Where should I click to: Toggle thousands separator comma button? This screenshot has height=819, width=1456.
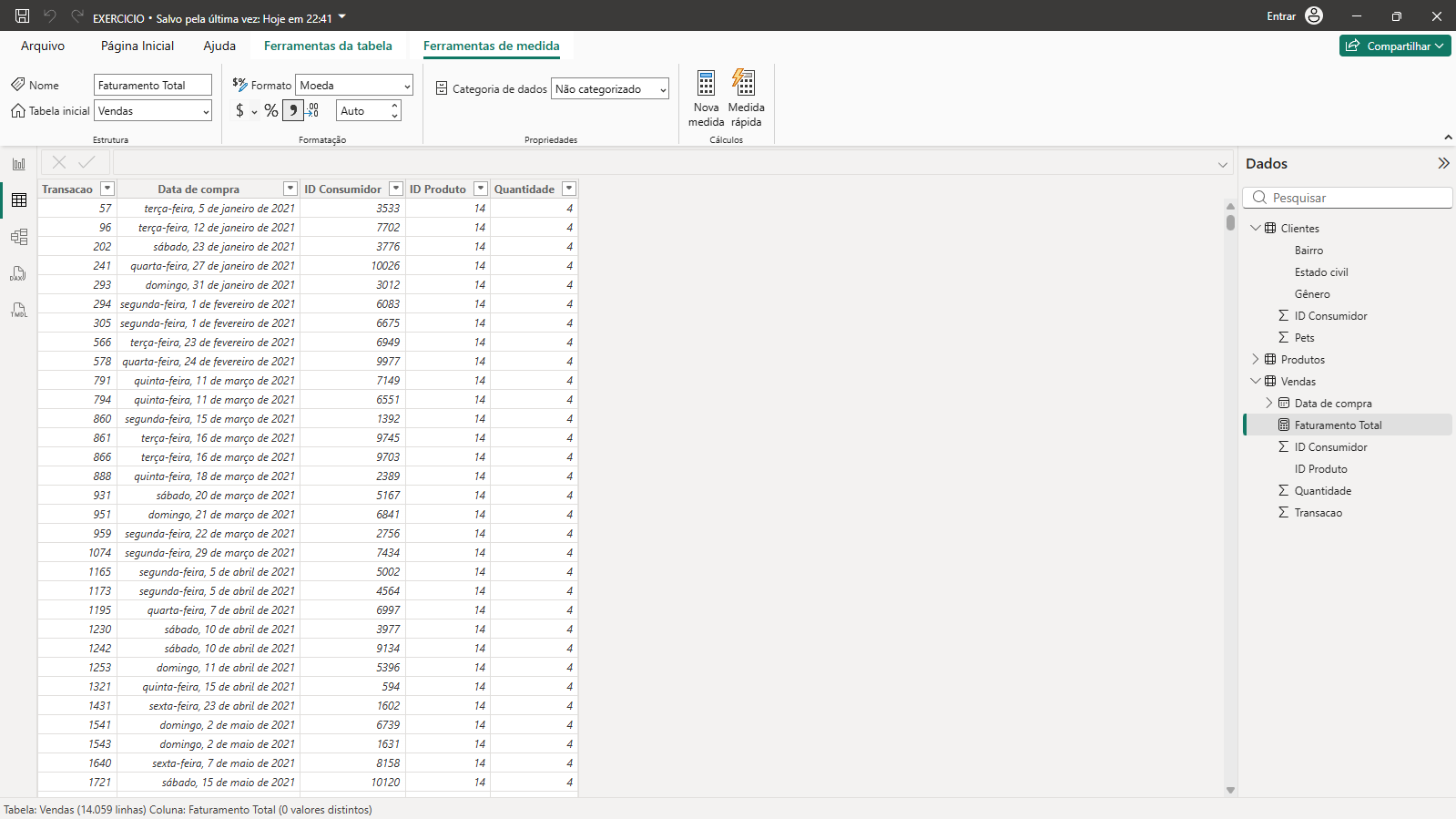(x=292, y=110)
